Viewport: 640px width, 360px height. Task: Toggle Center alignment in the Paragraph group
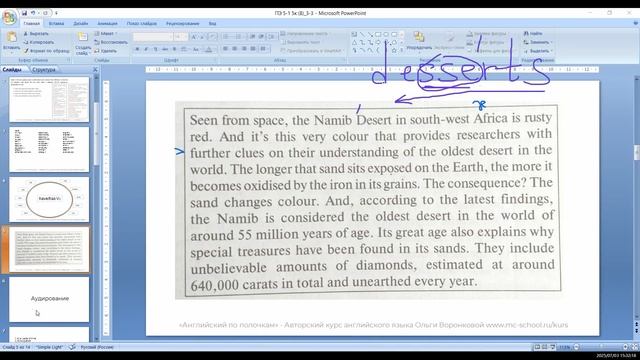(x=235, y=49)
